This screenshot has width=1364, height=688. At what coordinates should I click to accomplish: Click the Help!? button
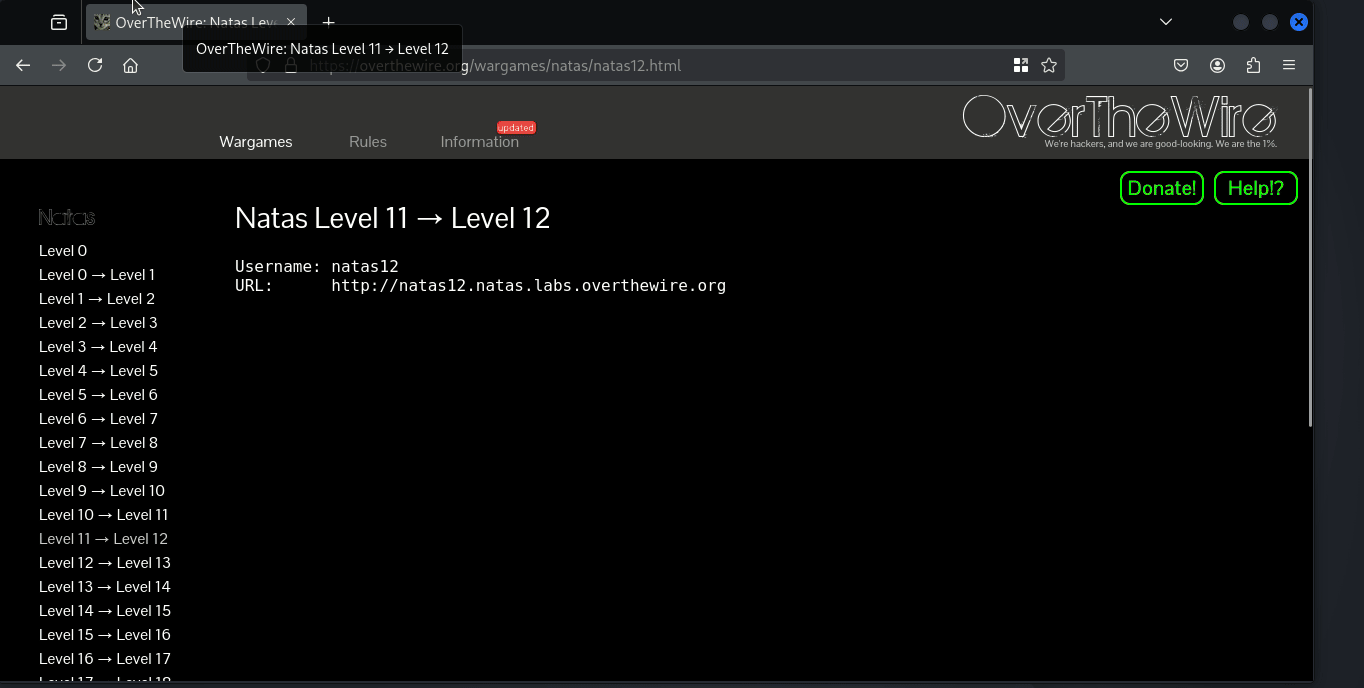coord(1256,188)
